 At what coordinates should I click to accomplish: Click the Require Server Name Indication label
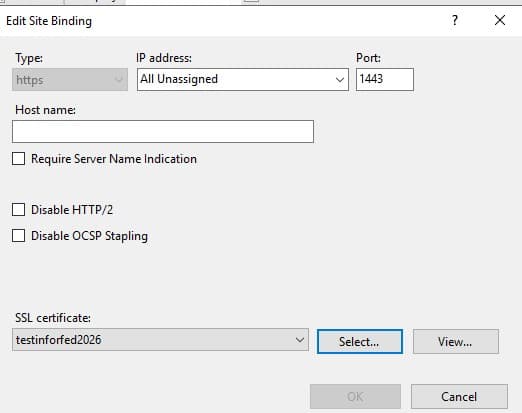click(x=114, y=159)
